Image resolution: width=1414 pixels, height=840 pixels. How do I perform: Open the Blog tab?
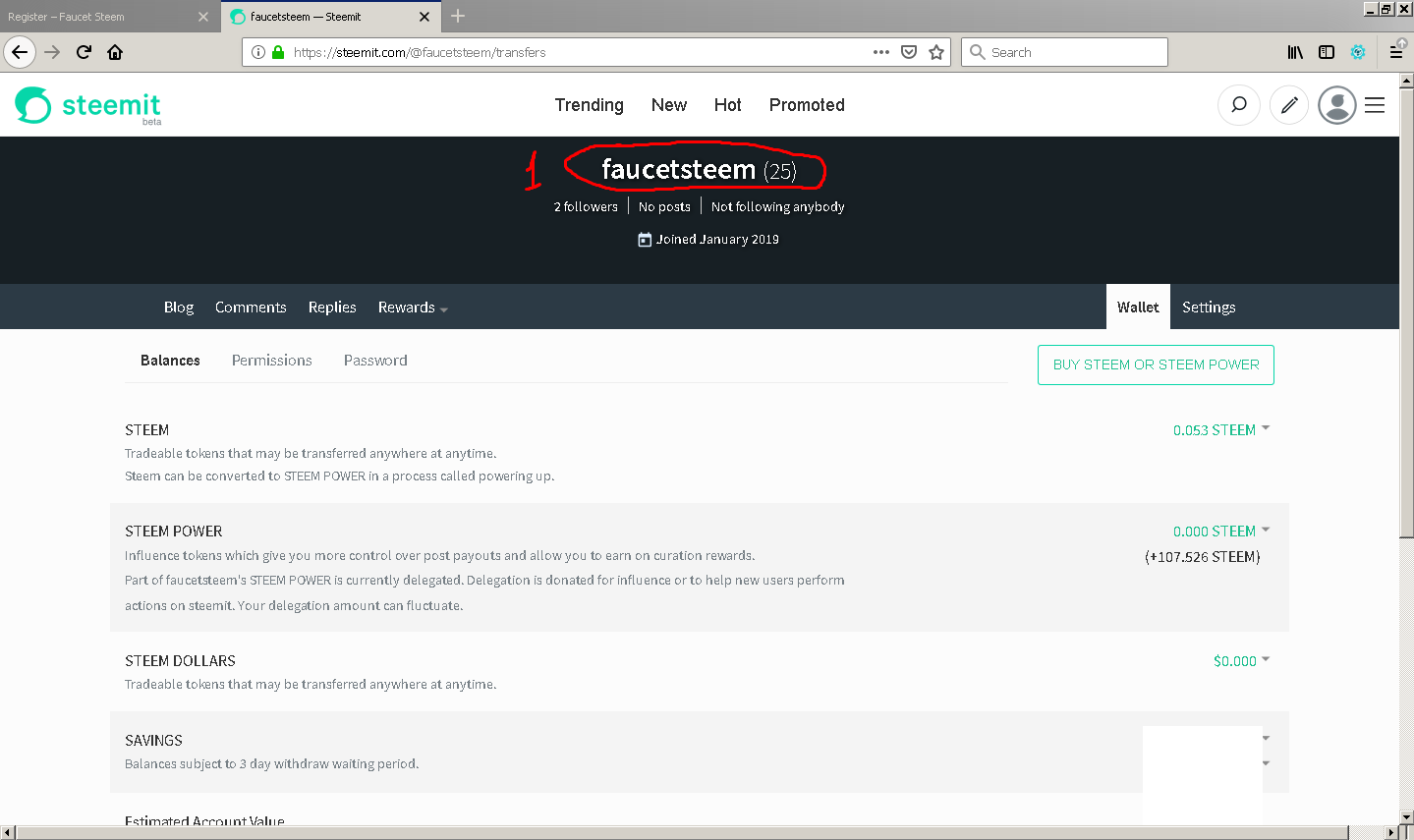pyautogui.click(x=179, y=308)
